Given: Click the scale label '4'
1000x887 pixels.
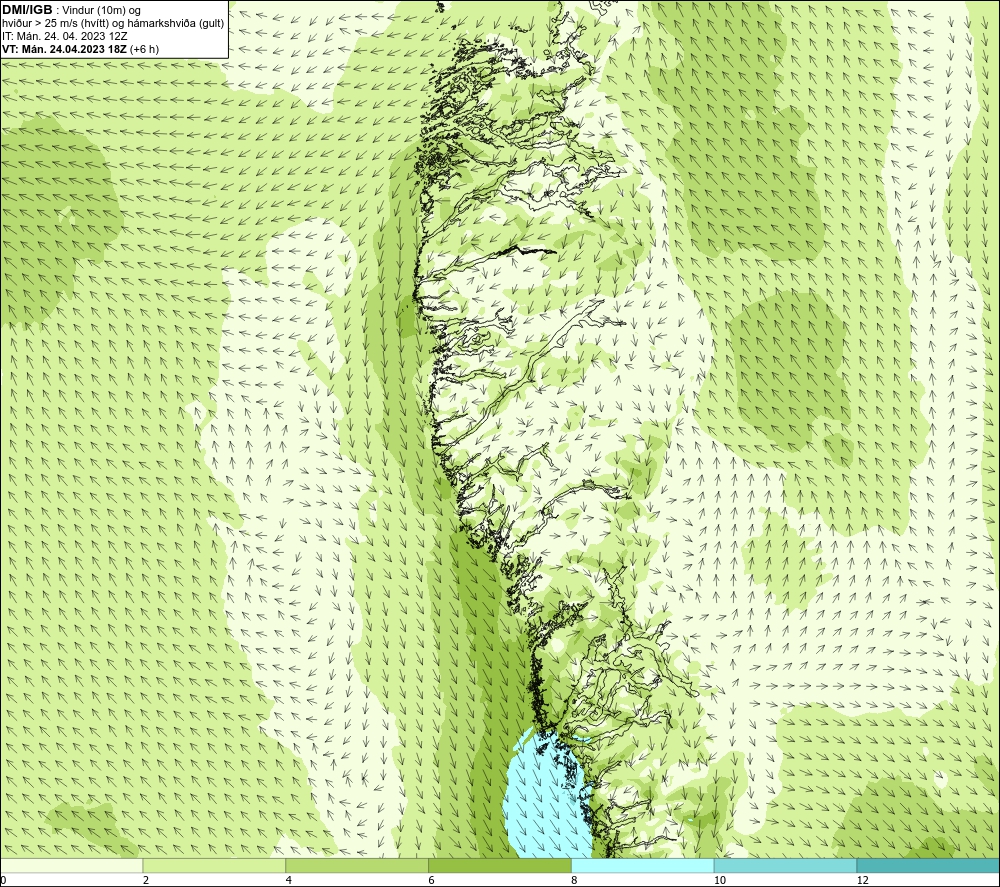Looking at the screenshot, I should tap(289, 880).
